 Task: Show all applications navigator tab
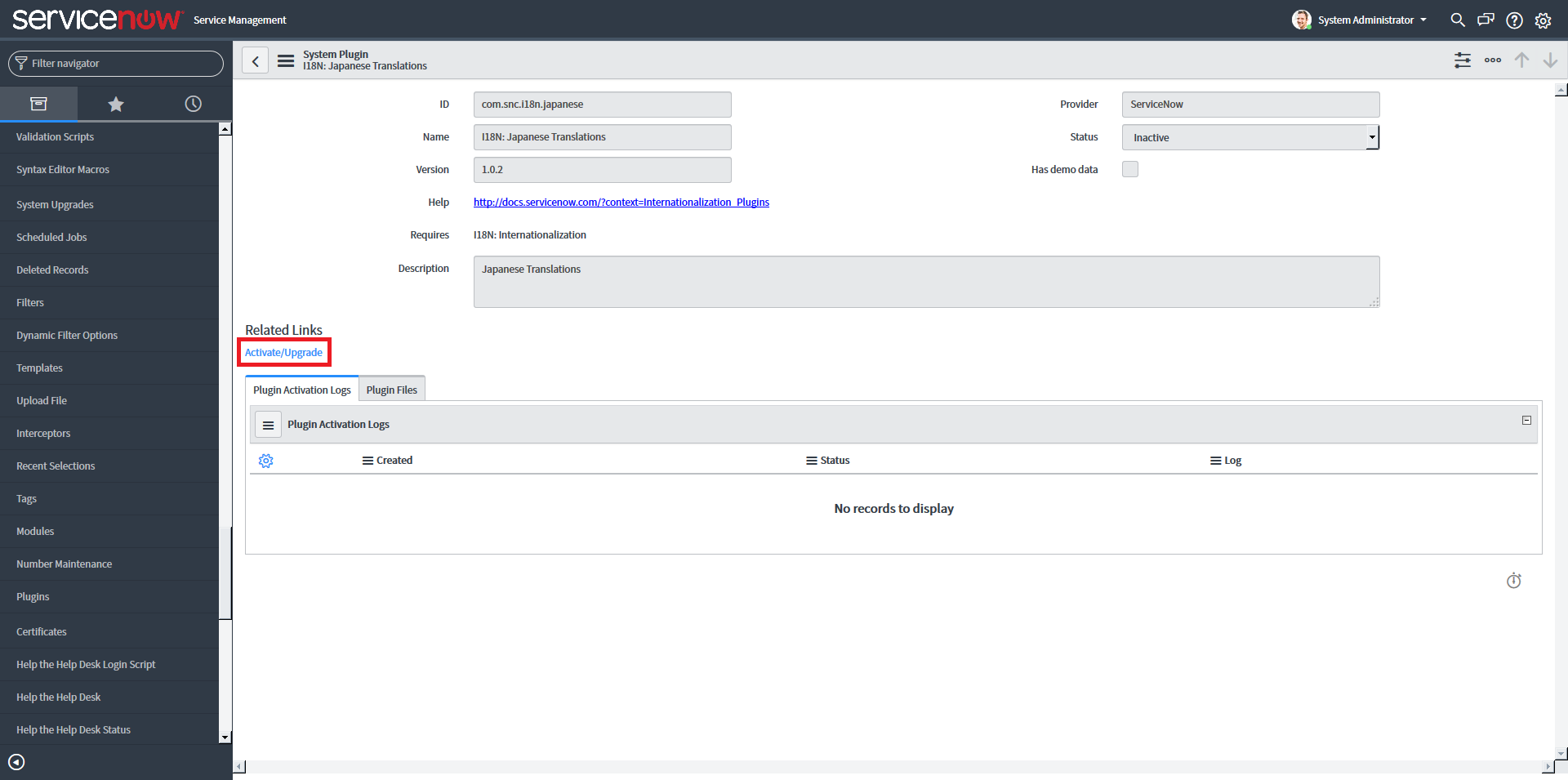pyautogui.click(x=38, y=104)
